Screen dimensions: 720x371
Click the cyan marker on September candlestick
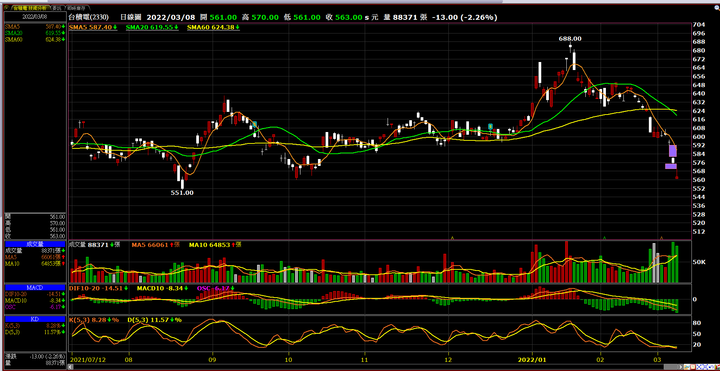coord(254,124)
